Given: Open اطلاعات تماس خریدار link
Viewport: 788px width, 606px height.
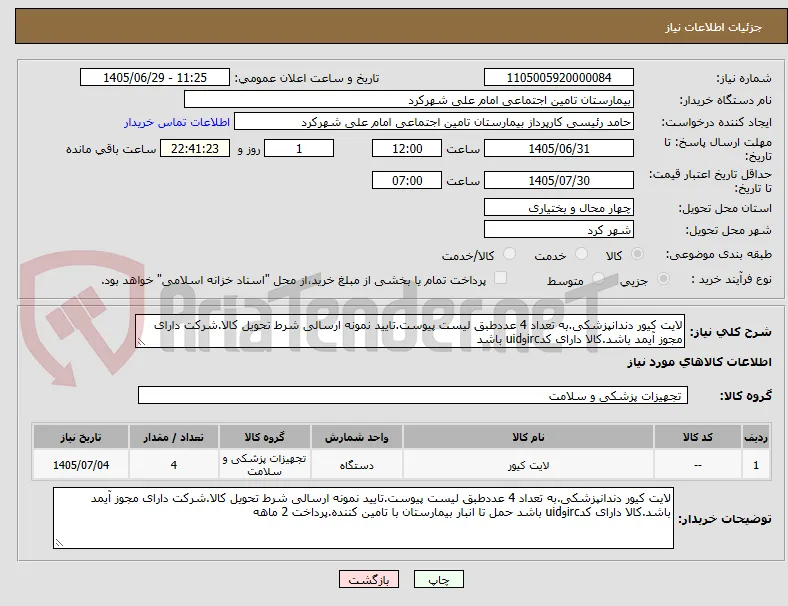Looking at the screenshot, I should tap(177, 122).
